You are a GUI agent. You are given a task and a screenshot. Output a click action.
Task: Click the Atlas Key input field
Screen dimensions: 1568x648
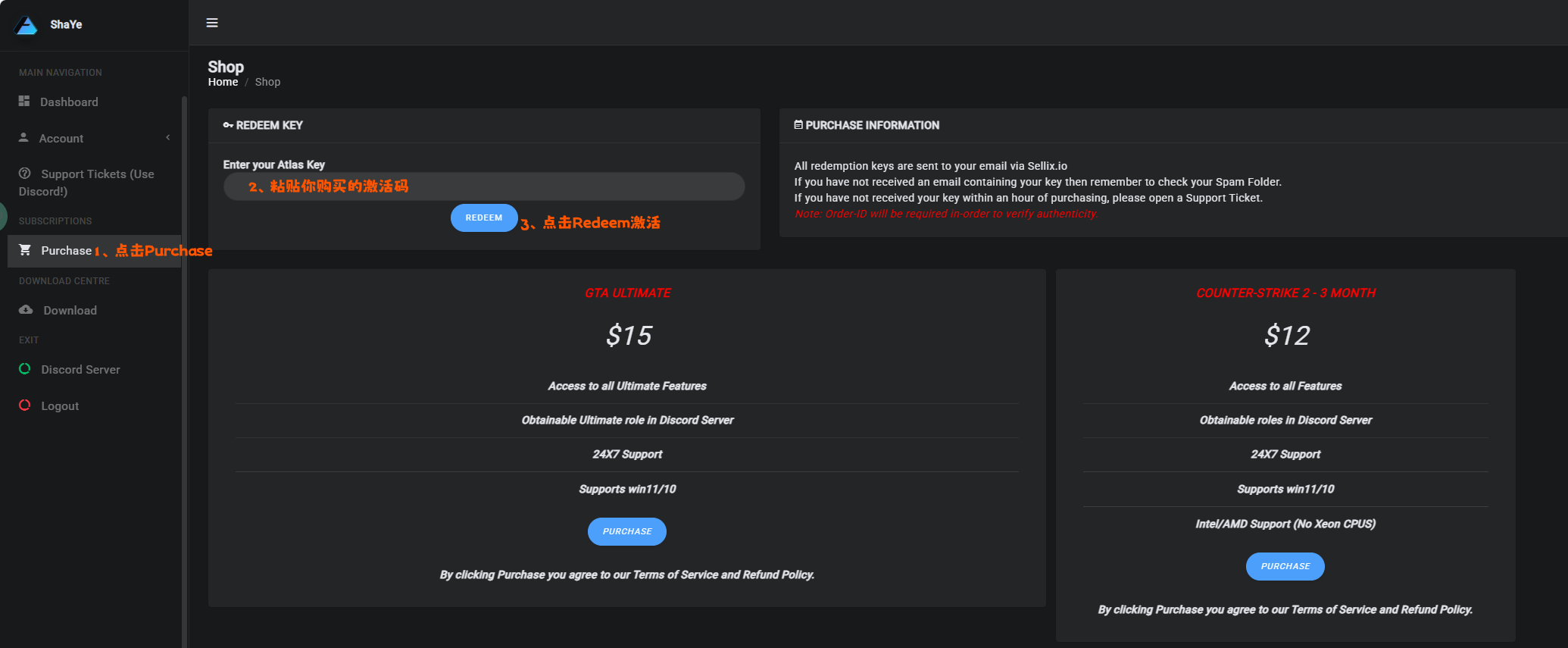[483, 186]
